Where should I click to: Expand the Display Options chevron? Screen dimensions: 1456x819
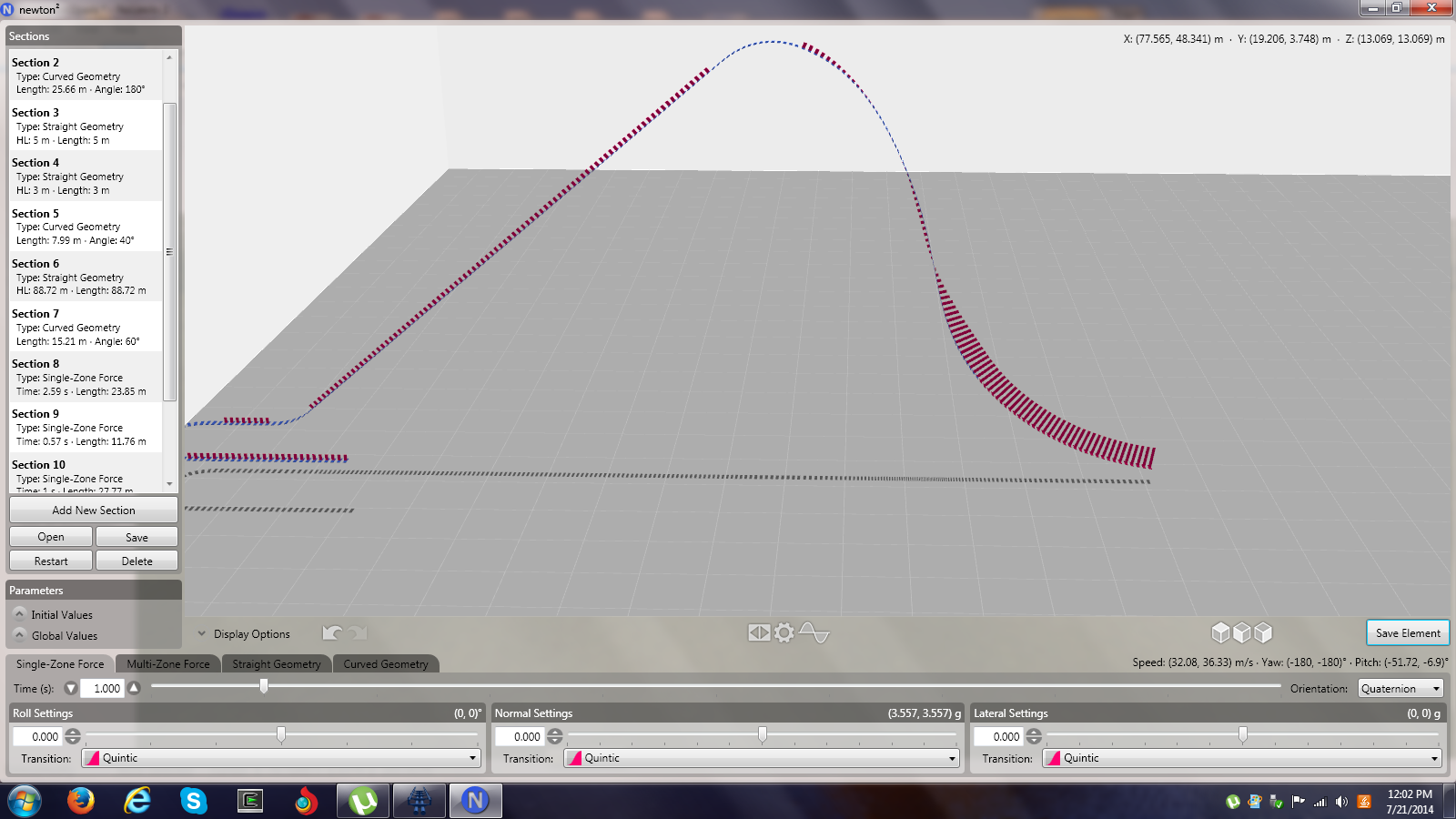coord(202,634)
